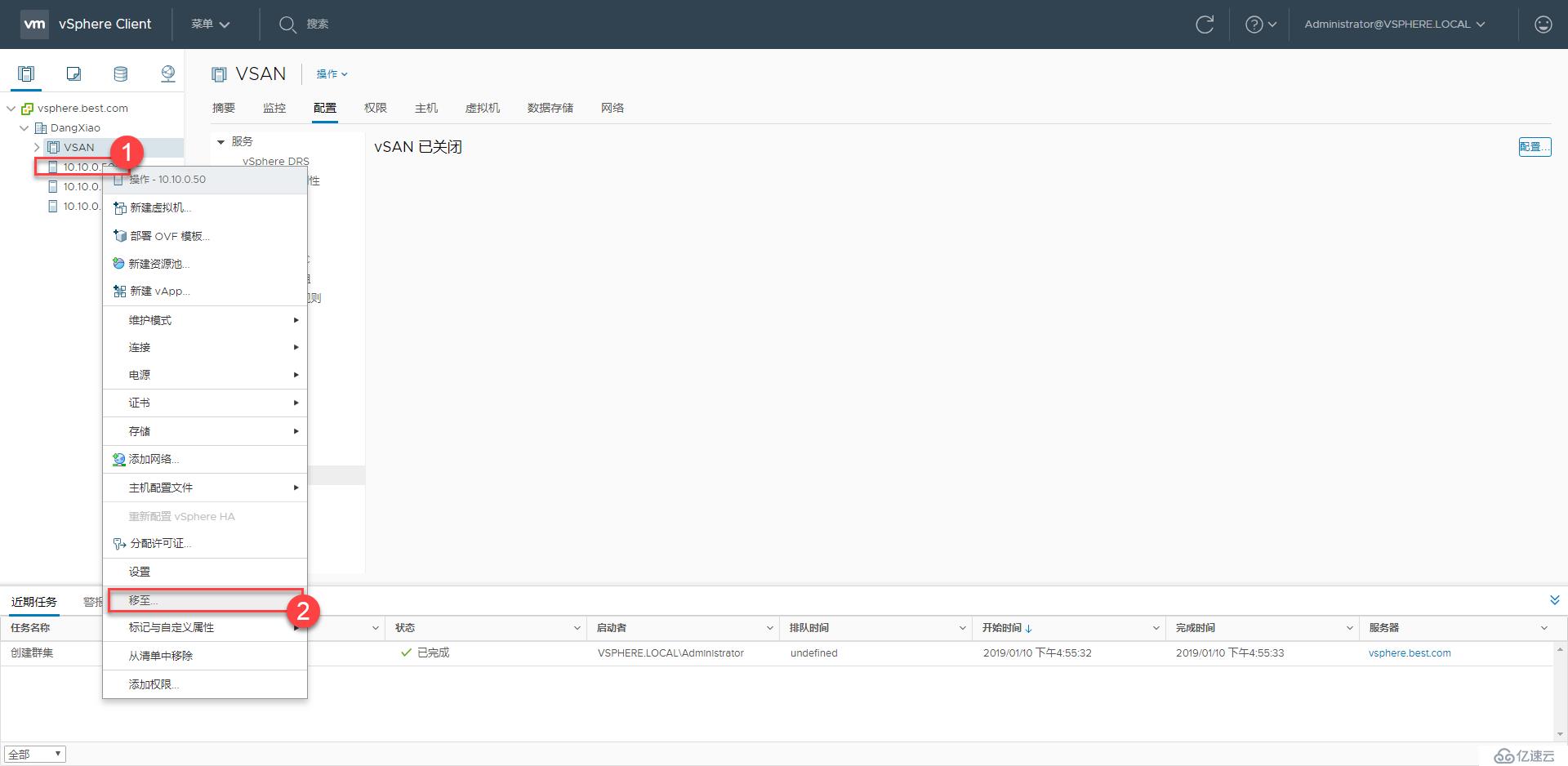Click the 新建资源池 icon in the context menu
The width and height of the screenshot is (1568, 766).
pyautogui.click(x=119, y=263)
